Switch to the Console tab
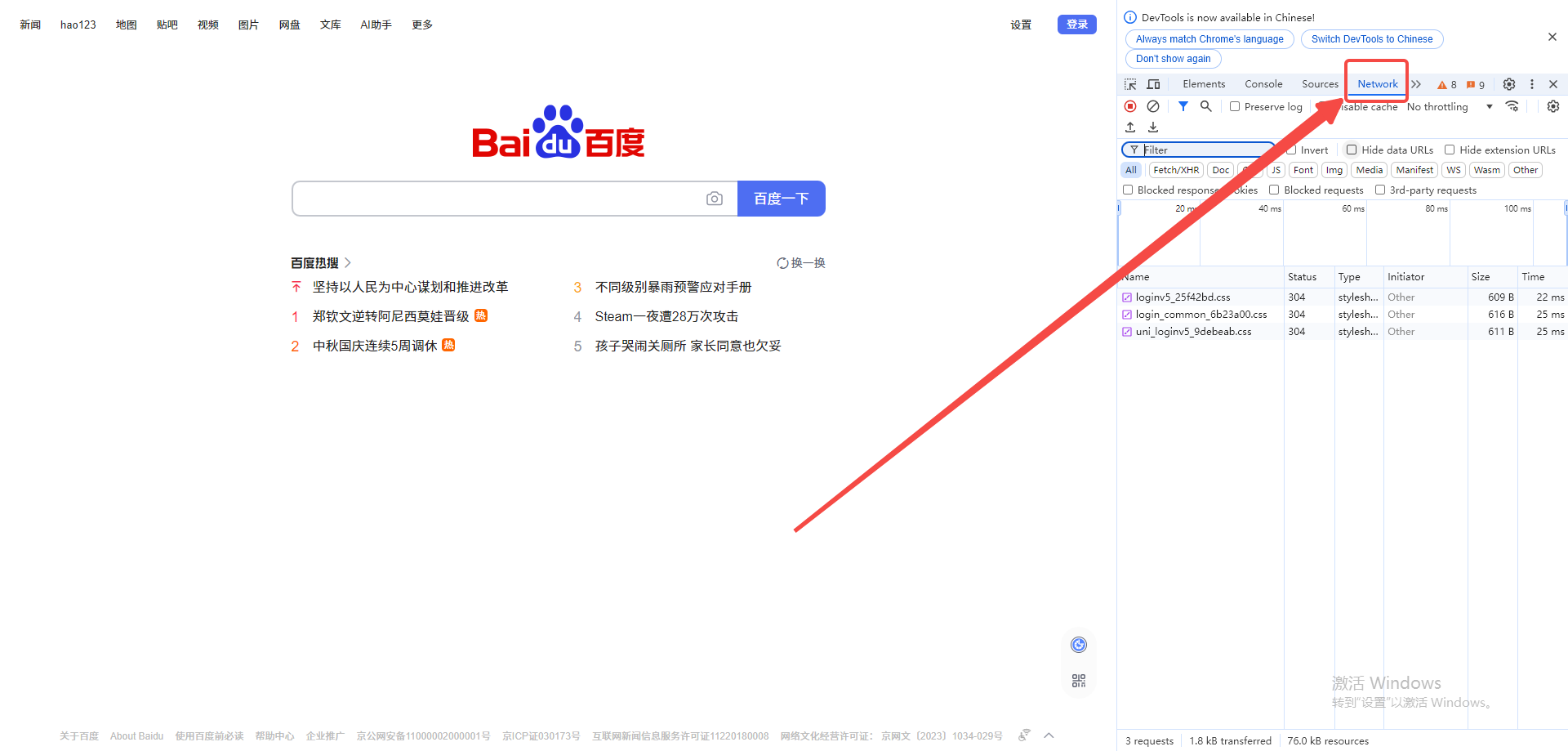The width and height of the screenshot is (1568, 751). pyautogui.click(x=1263, y=84)
